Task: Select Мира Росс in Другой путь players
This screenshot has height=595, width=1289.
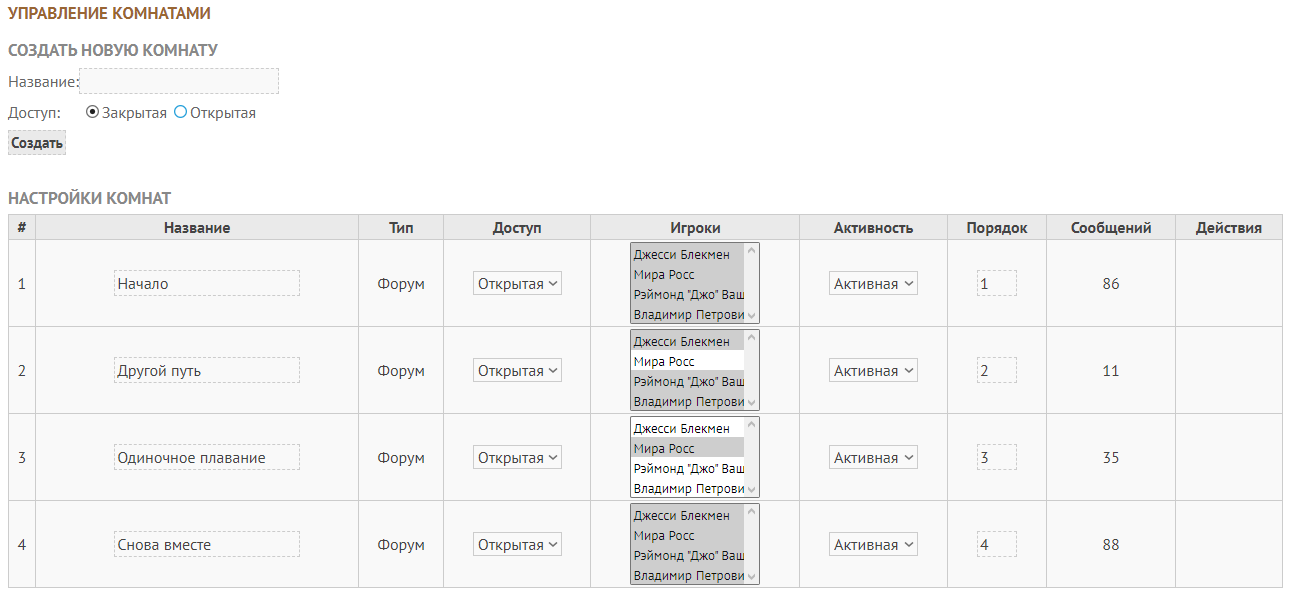Action: [x=688, y=361]
